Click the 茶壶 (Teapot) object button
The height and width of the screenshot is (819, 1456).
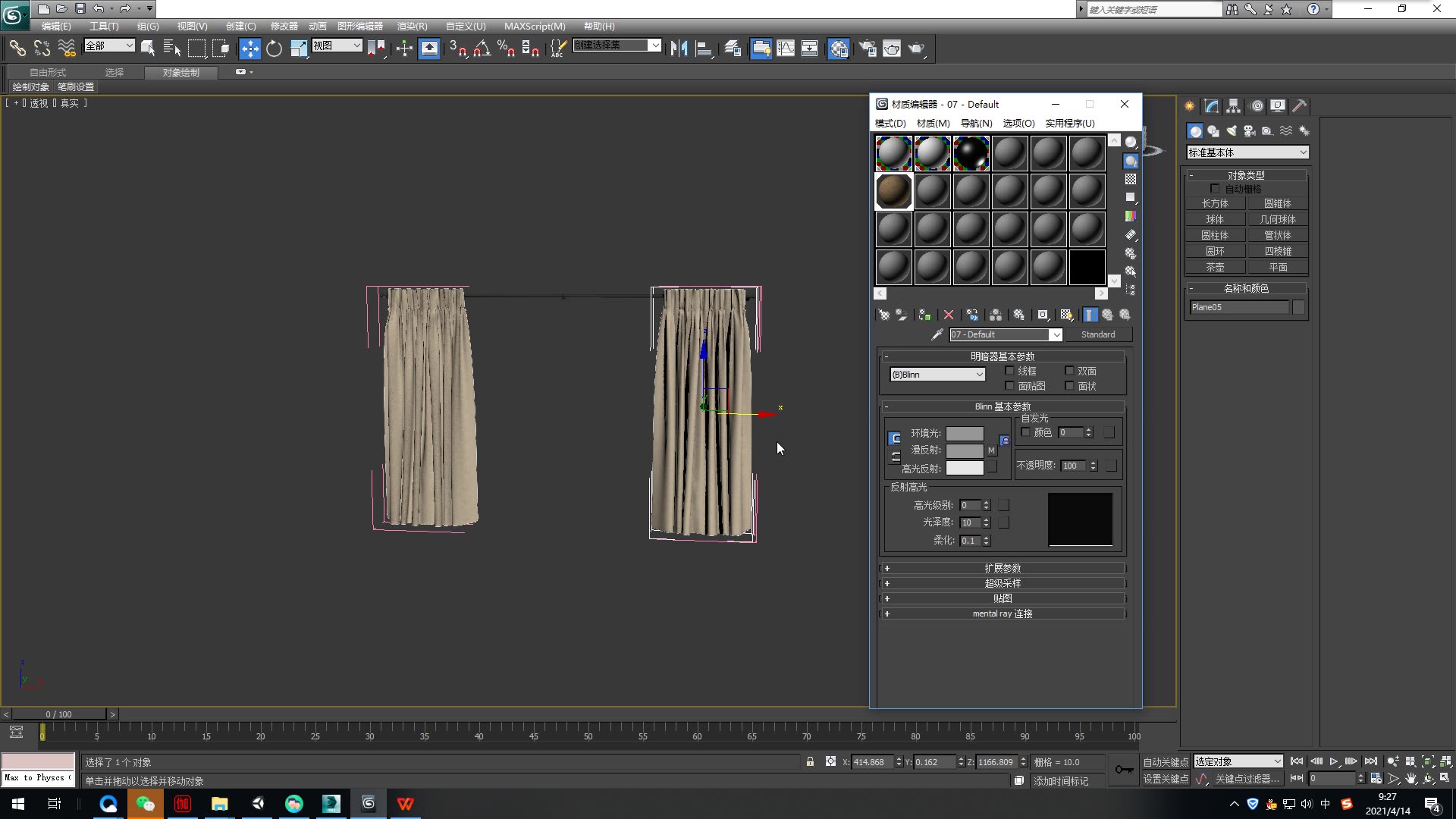click(x=1215, y=267)
